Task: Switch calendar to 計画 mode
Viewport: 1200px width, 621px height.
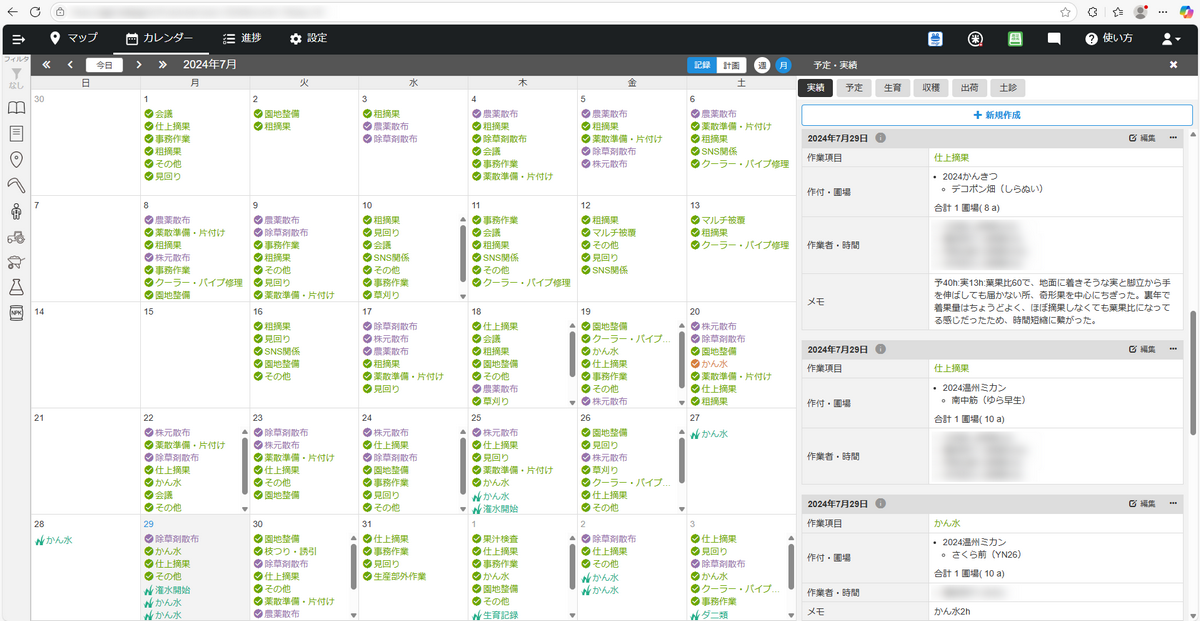Action: point(731,65)
